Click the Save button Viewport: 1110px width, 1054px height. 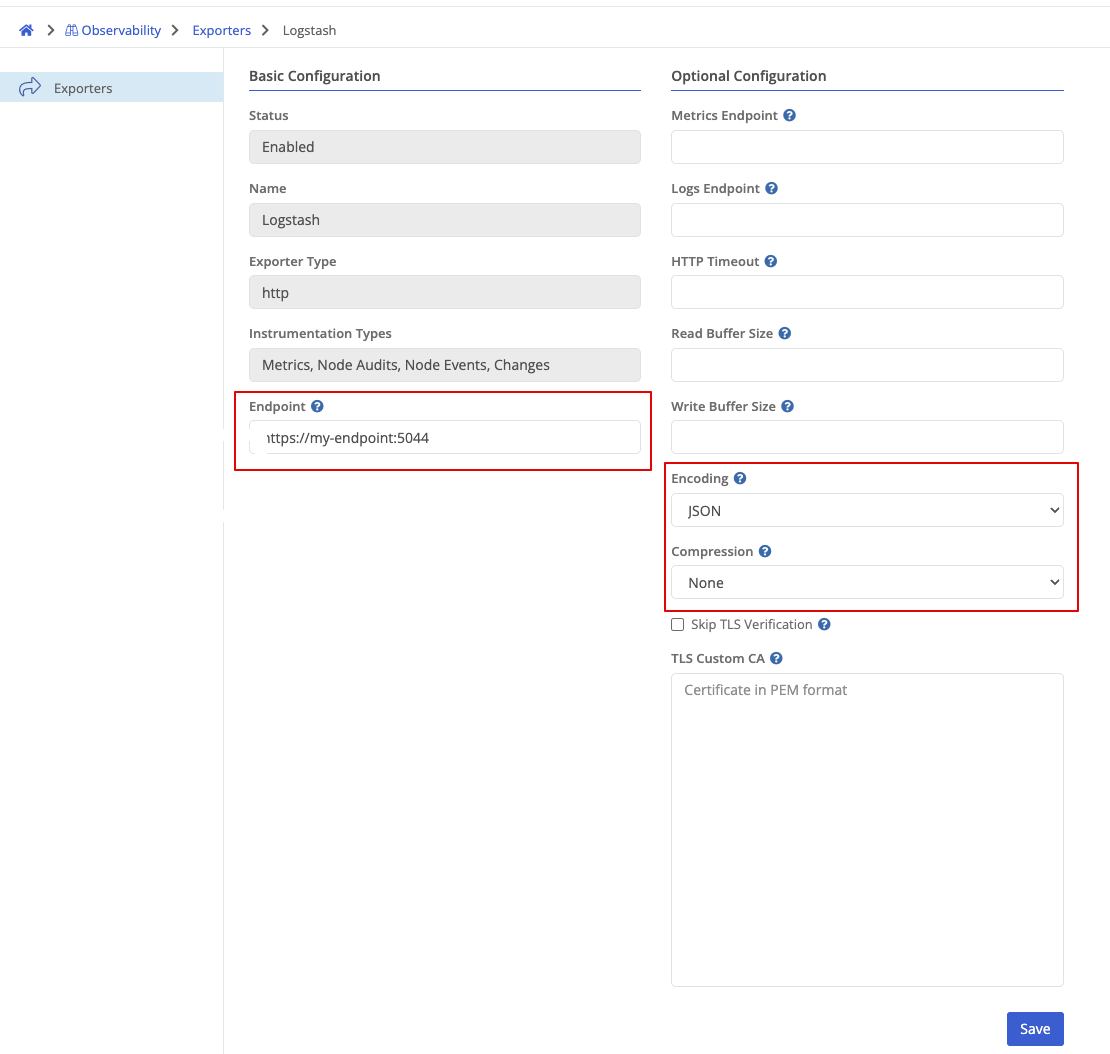tap(1035, 1029)
